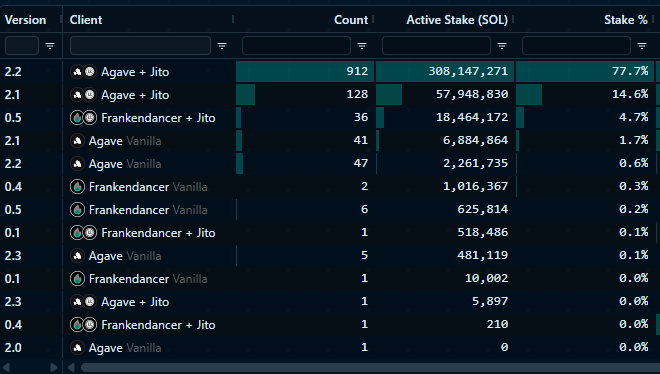Sort by the Client column header
Viewport: 660px width, 374px height.
pos(86,20)
